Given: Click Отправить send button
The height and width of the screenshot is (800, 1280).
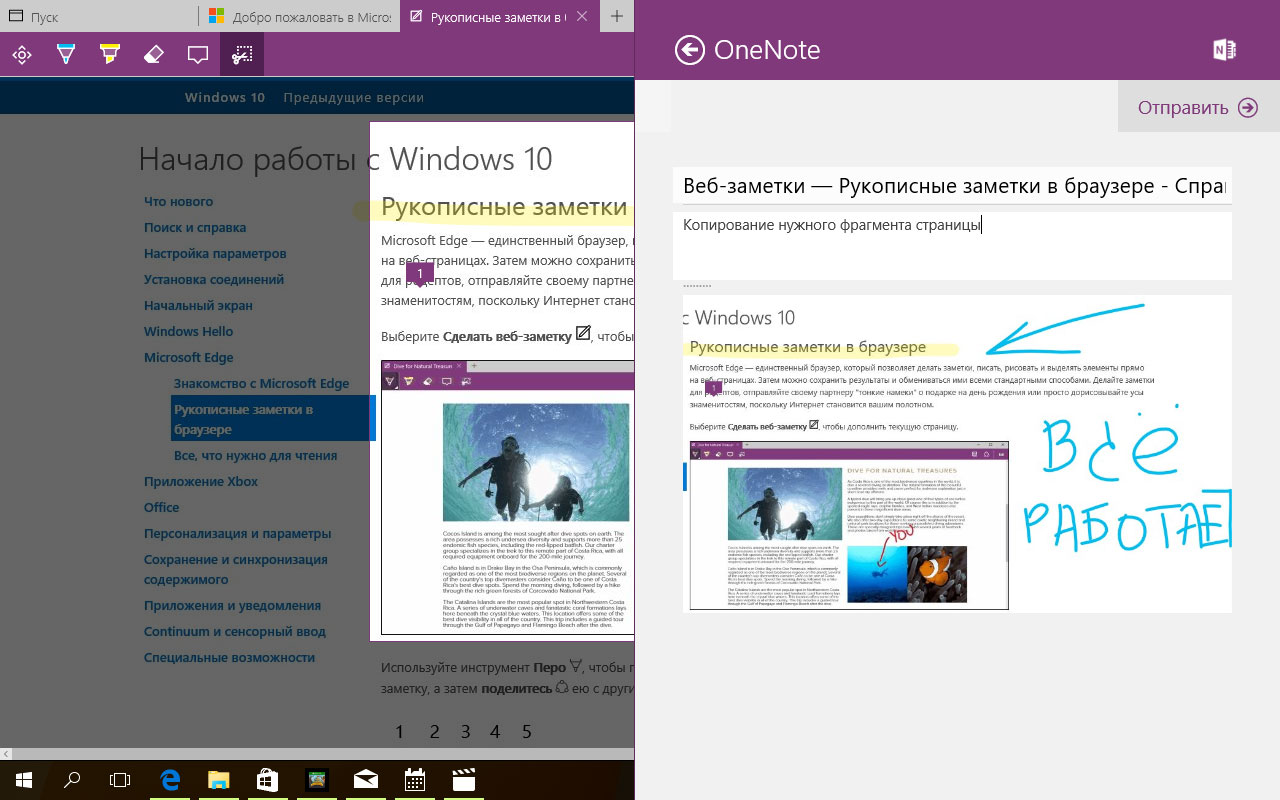Looking at the screenshot, I should (x=1198, y=108).
